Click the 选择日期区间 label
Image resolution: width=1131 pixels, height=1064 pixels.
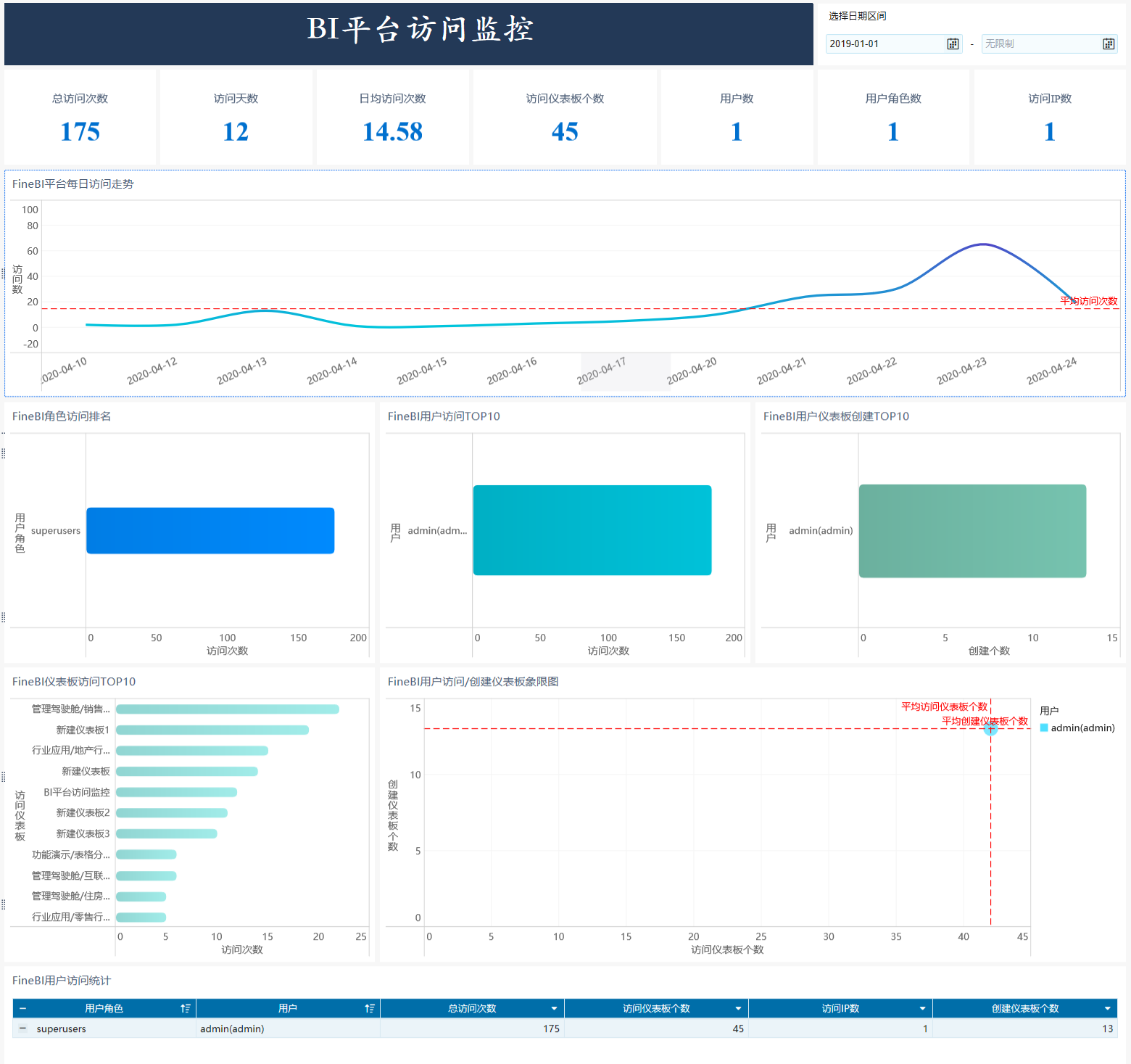point(857,16)
